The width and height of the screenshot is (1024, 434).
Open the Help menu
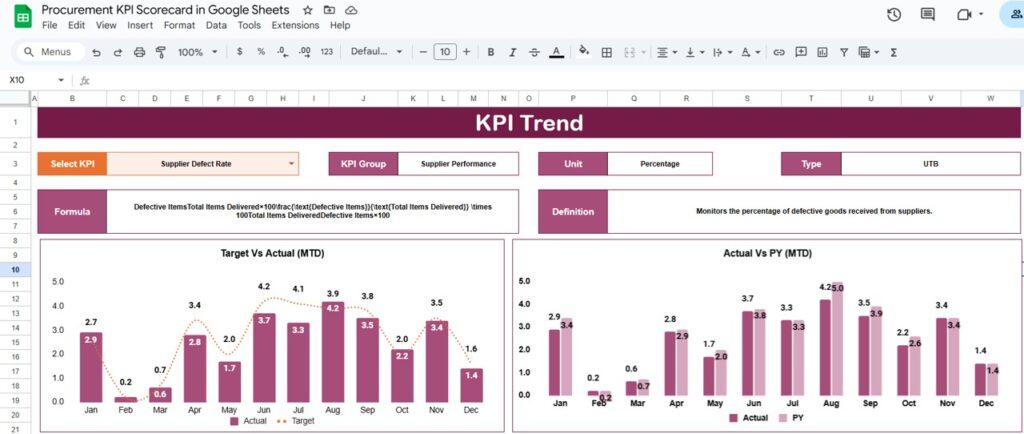click(340, 25)
